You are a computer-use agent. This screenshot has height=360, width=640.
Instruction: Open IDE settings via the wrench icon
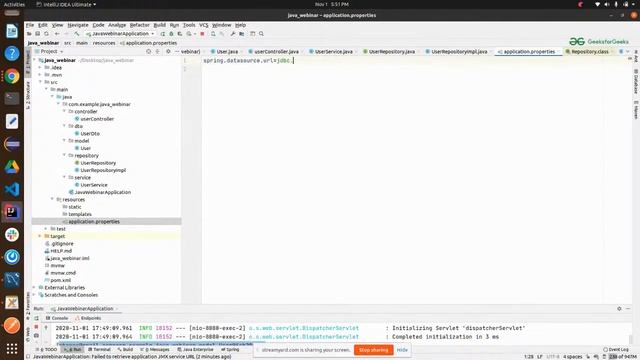click(233, 34)
